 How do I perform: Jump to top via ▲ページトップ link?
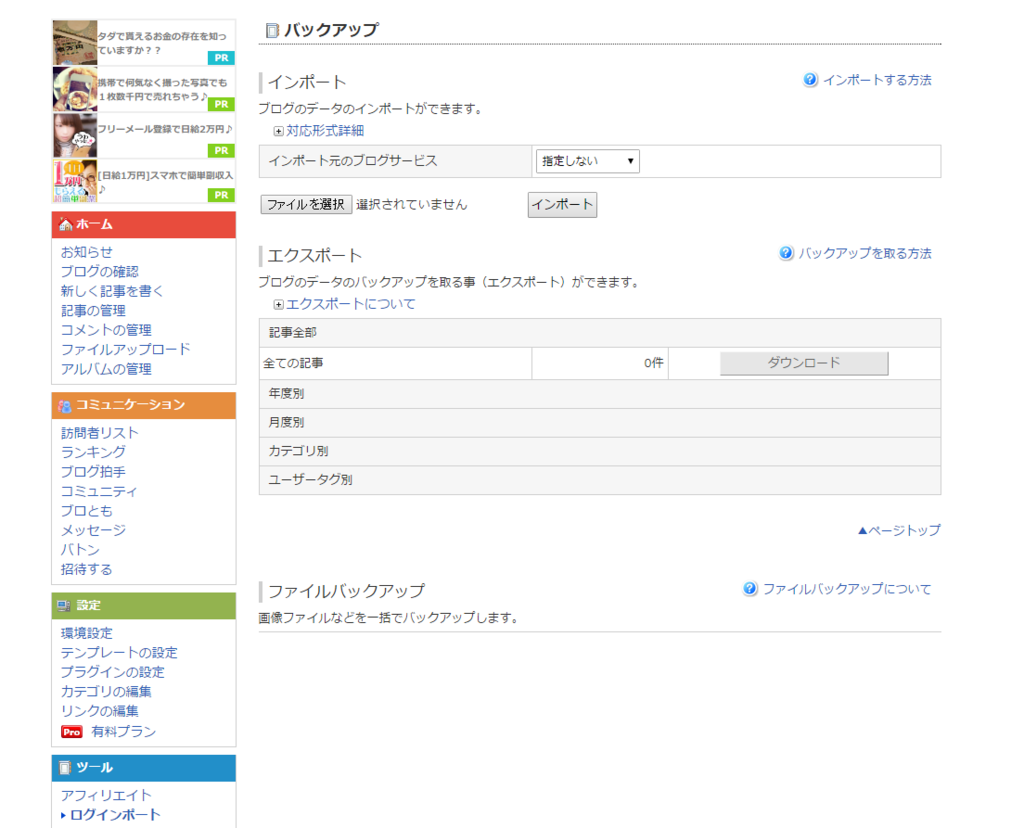coord(899,530)
